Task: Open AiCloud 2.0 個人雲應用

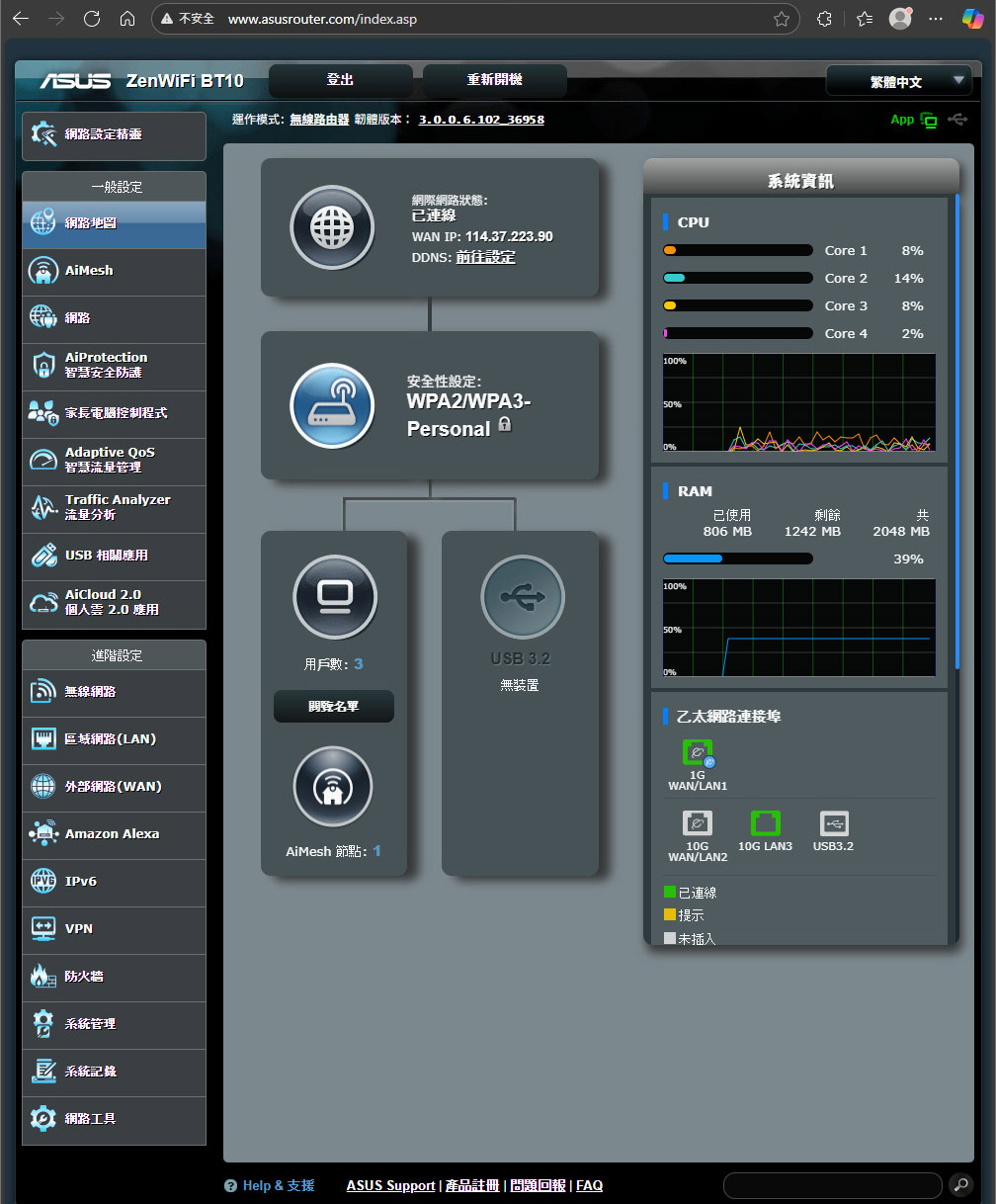Action: click(114, 604)
